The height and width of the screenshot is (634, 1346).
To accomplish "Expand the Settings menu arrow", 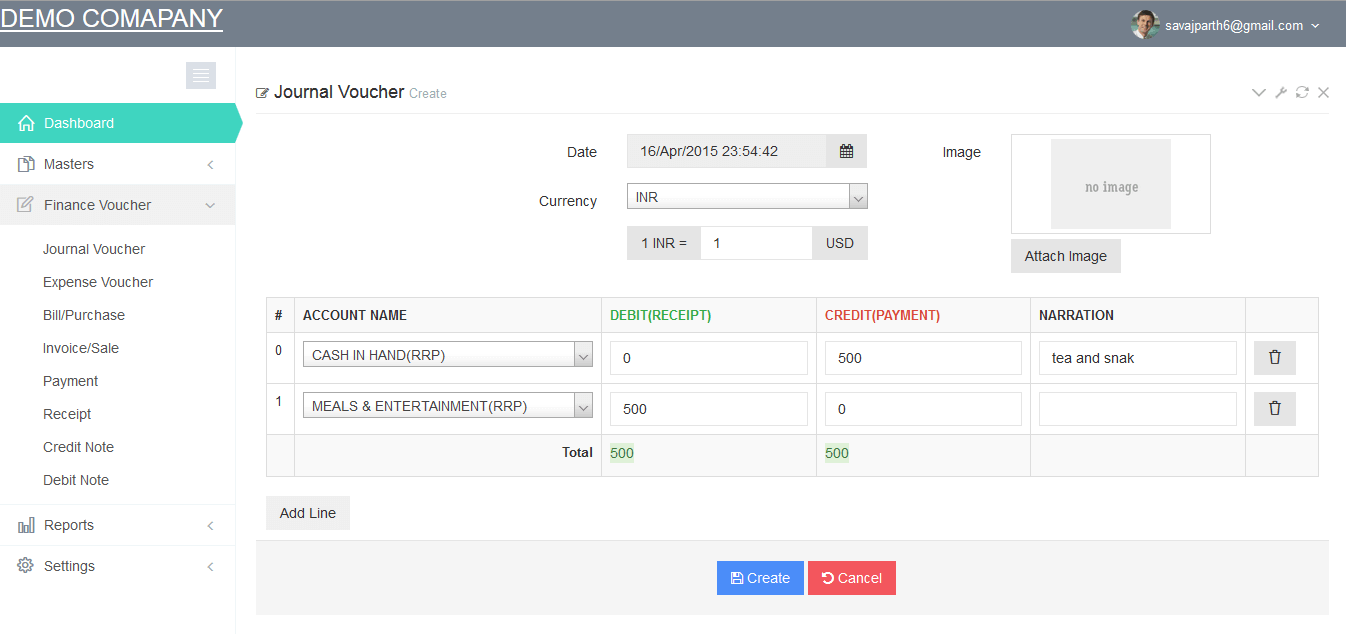I will coord(210,567).
